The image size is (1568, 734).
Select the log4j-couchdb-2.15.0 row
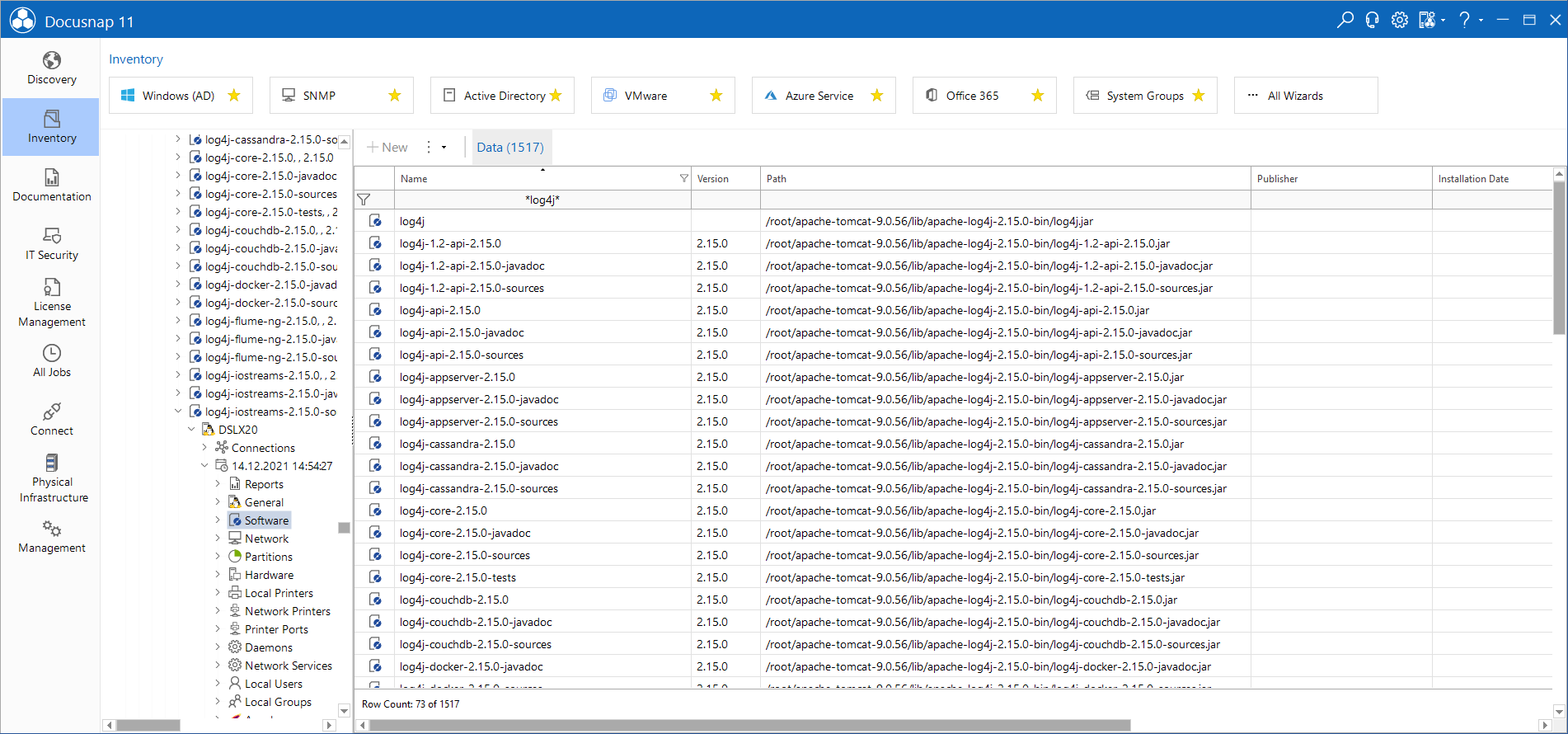click(952, 600)
